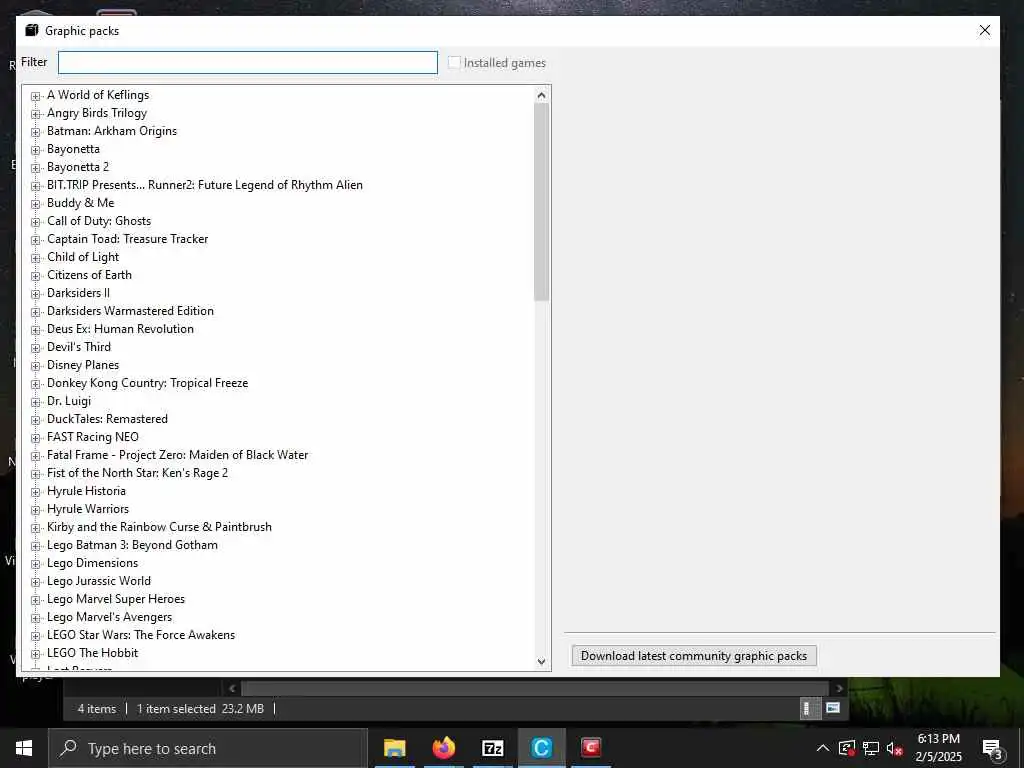Select the first Bayonetta entry
The width and height of the screenshot is (1024, 768).
click(73, 149)
